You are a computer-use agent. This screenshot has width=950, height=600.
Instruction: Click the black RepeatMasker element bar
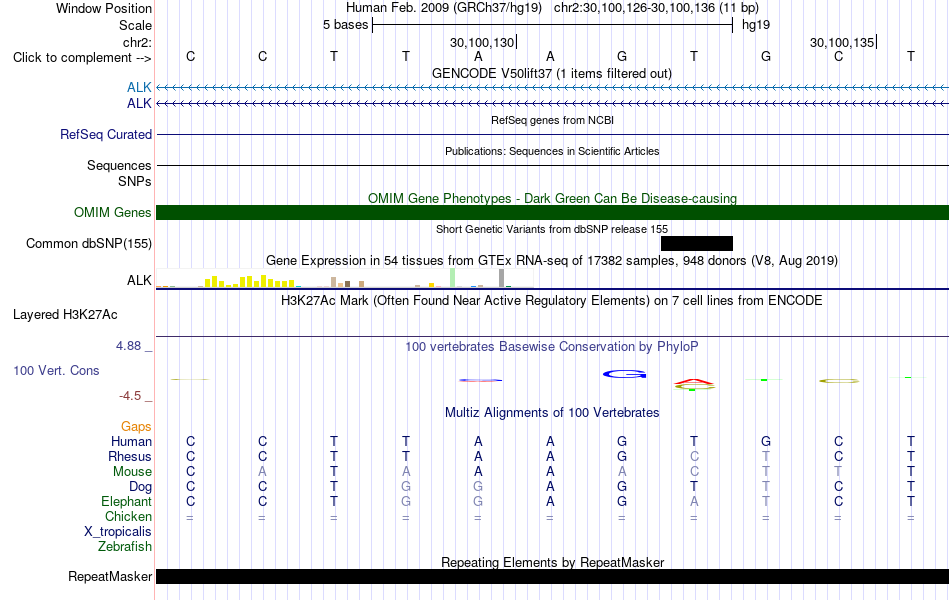[x=552, y=576]
